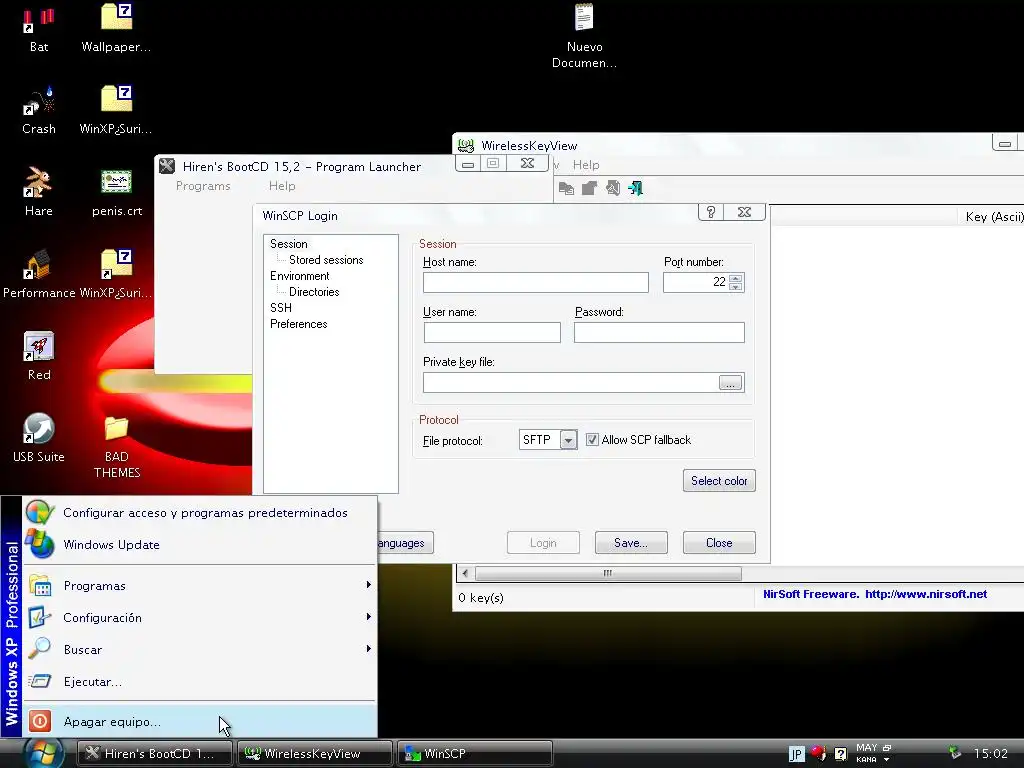Viewport: 1024px width, 768px height.
Task: Click the Close button in WinSCP Login
Action: pyautogui.click(x=719, y=543)
